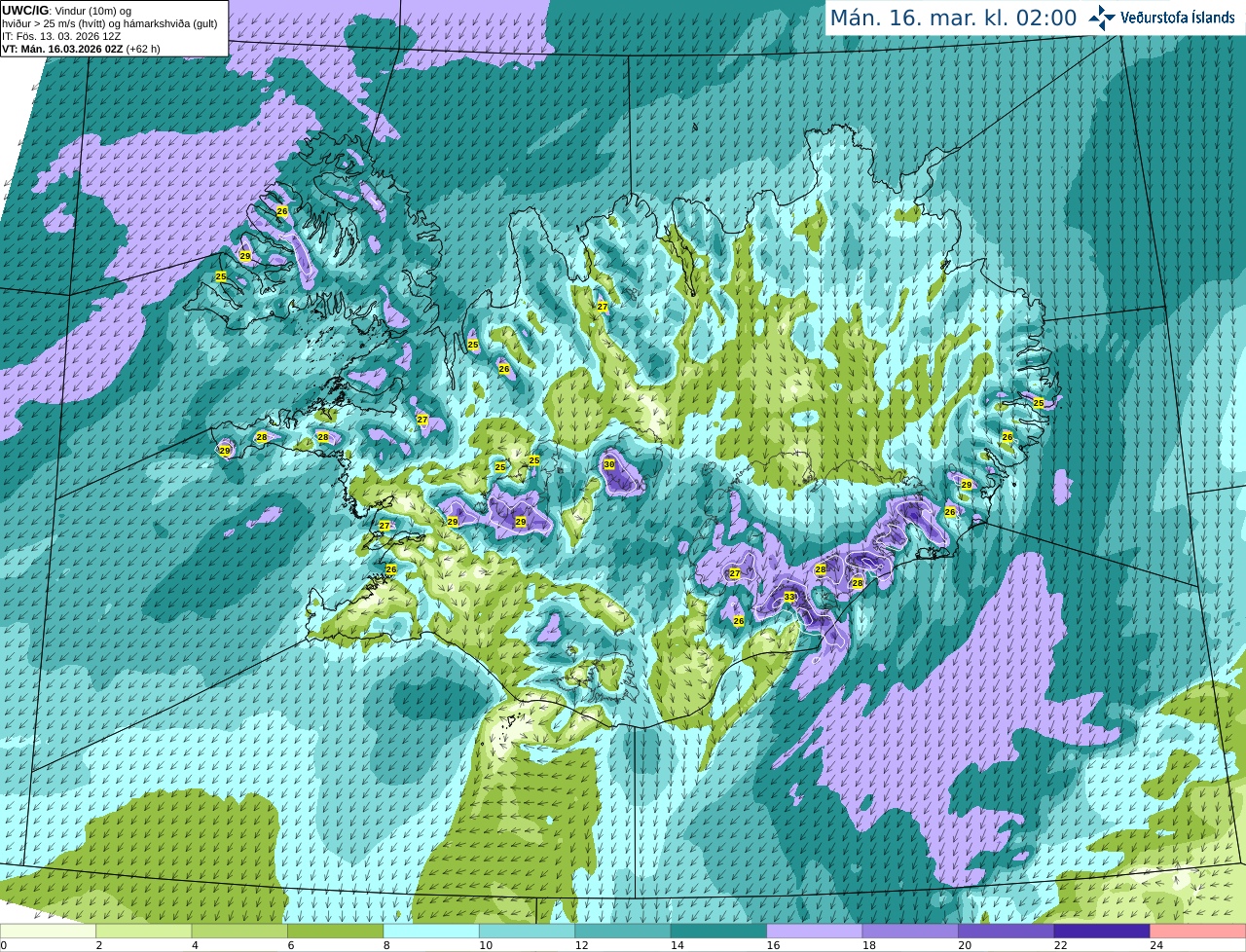This screenshot has height=952, width=1246.
Task: Pick the dark teal 14–16 legend swatch
Action: (719, 931)
